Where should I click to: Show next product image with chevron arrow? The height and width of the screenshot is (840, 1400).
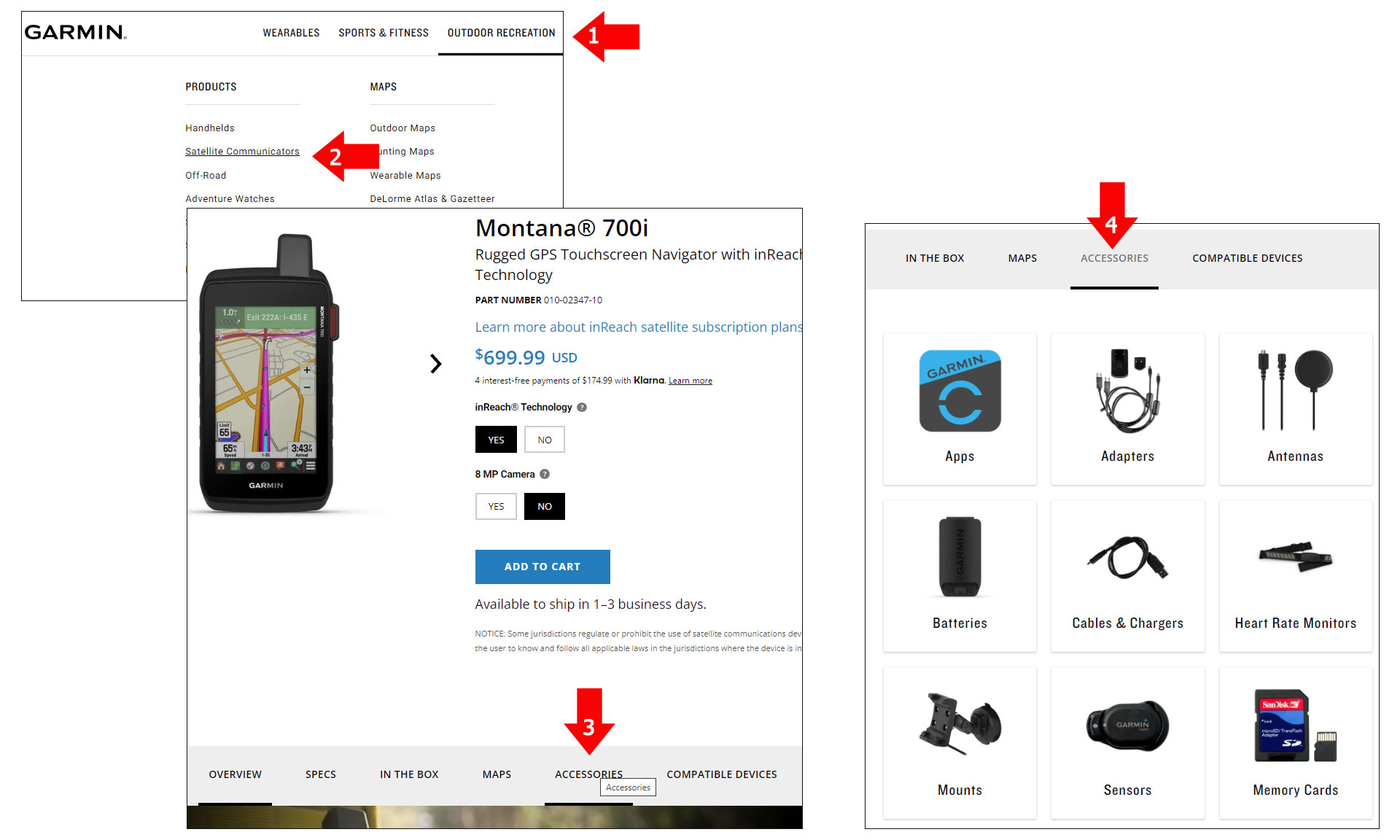(x=436, y=363)
